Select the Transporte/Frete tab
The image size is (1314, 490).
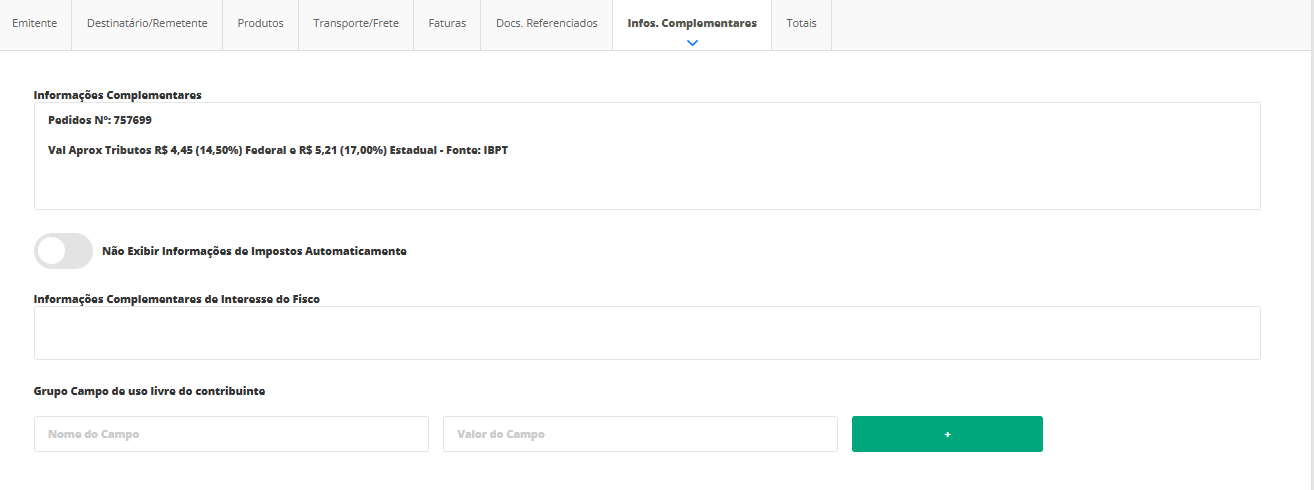[x=356, y=23]
